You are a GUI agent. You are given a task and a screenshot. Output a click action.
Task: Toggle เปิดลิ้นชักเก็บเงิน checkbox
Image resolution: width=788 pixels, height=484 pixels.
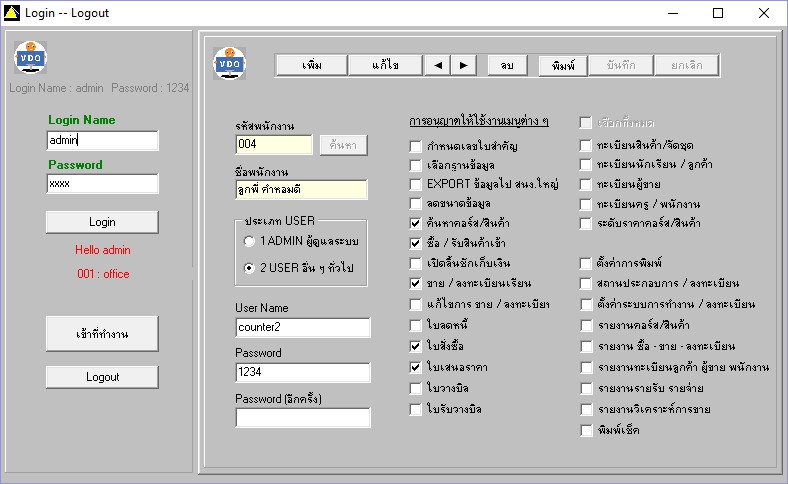(415, 263)
